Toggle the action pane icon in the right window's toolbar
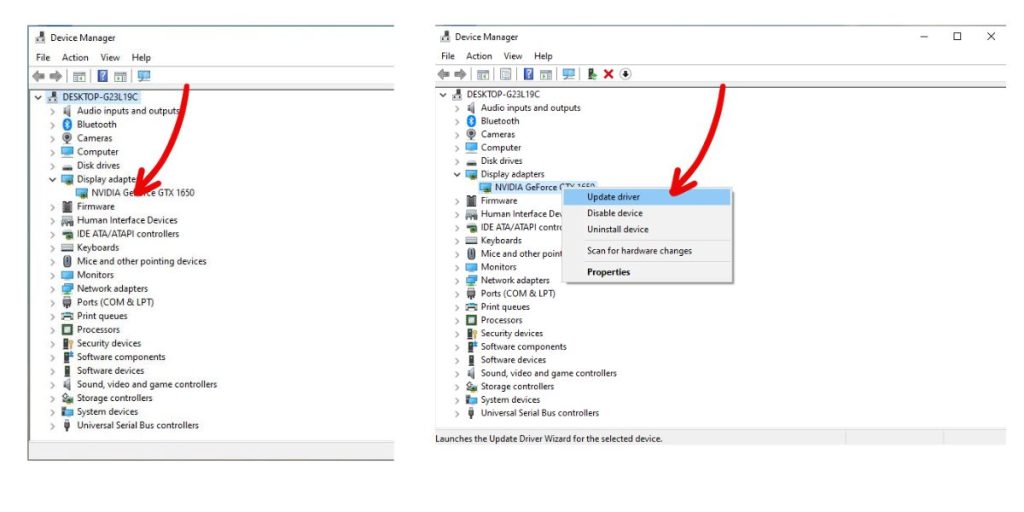This screenshot has width=1024, height=512. (x=546, y=74)
